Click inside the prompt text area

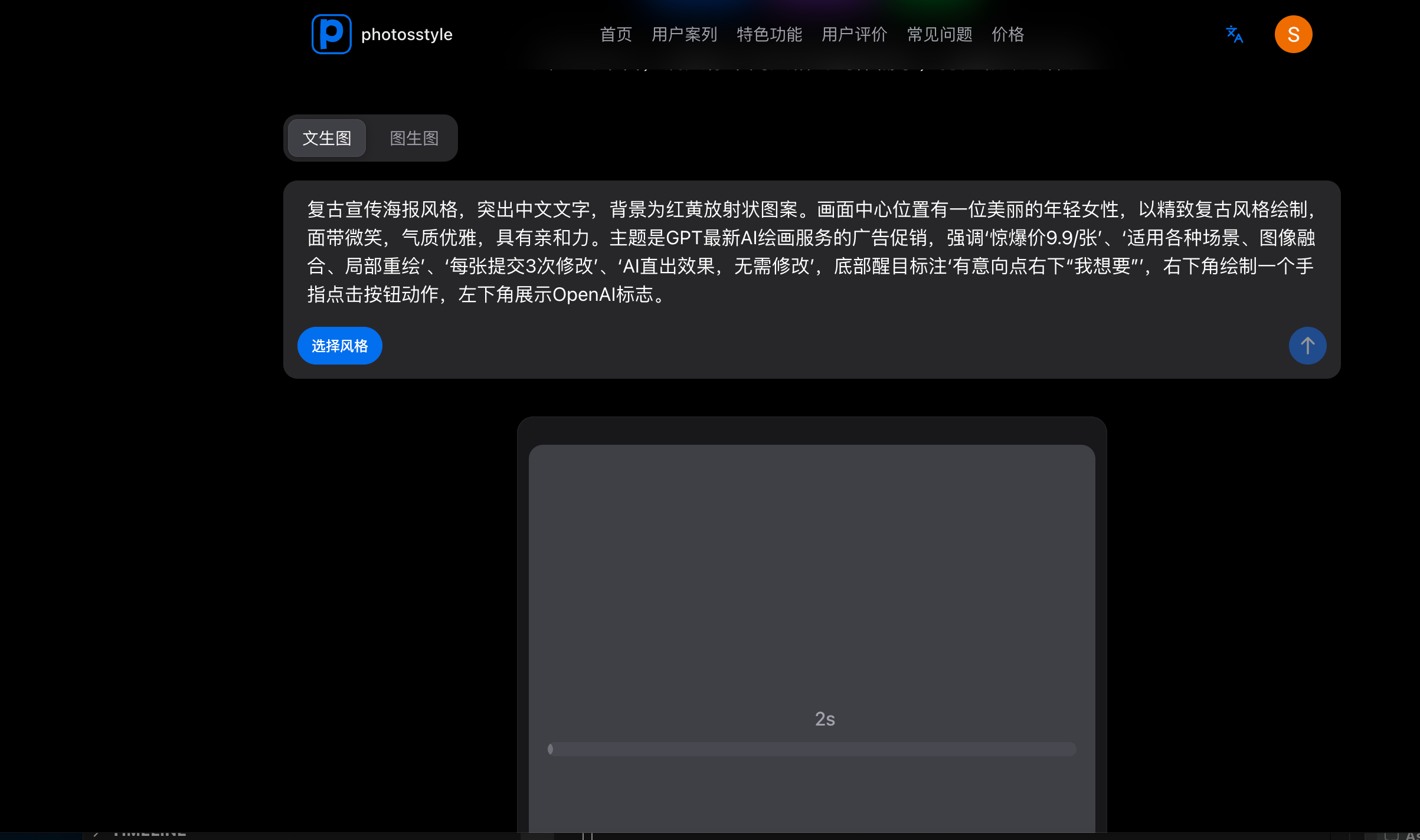click(x=811, y=252)
